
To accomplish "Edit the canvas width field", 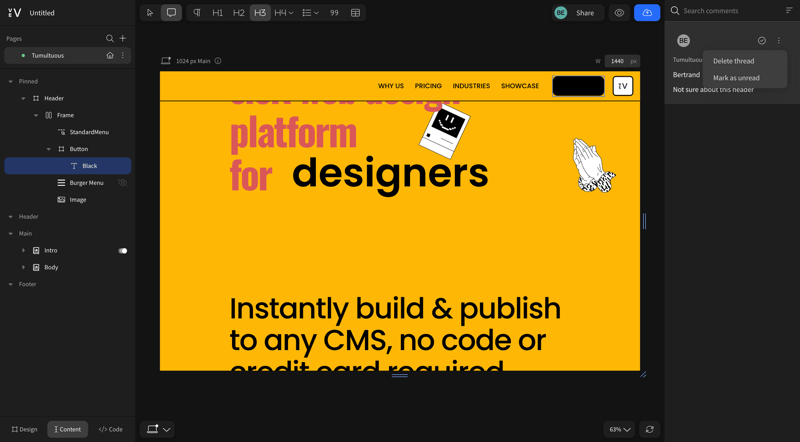I will pyautogui.click(x=622, y=61).
